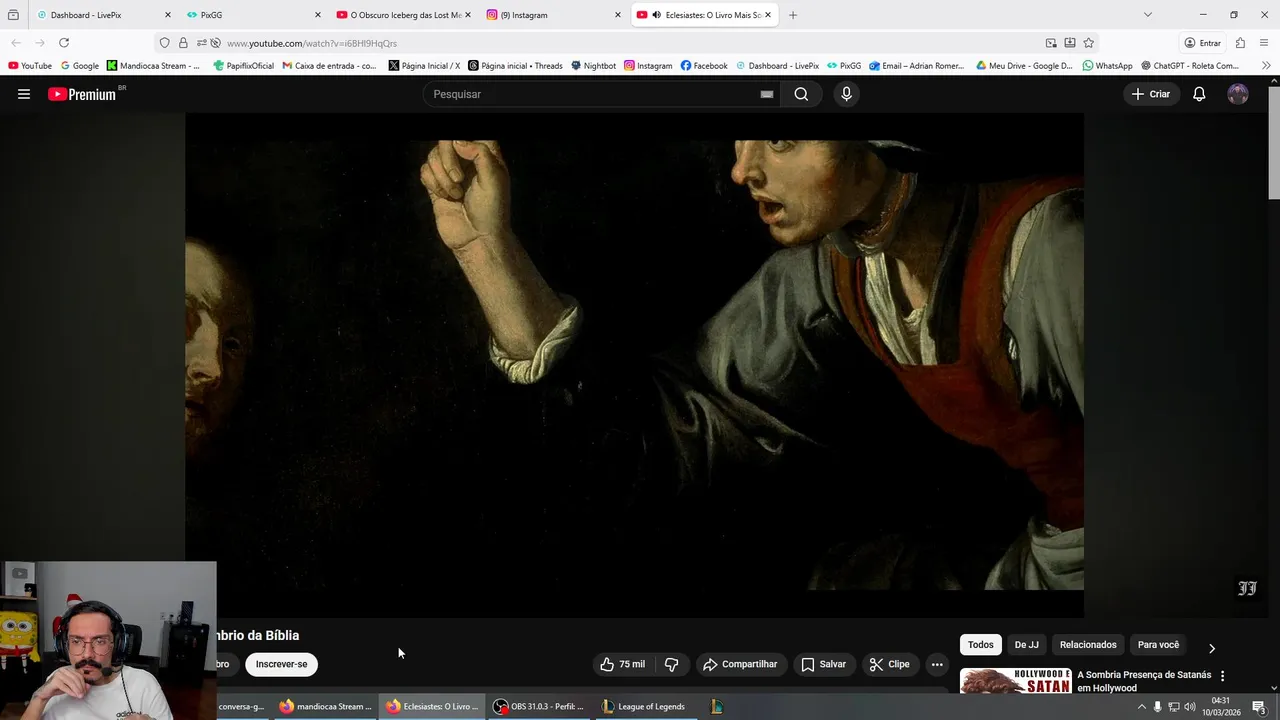
Task: Click the page vertical scrollbar
Action: tap(1274, 143)
